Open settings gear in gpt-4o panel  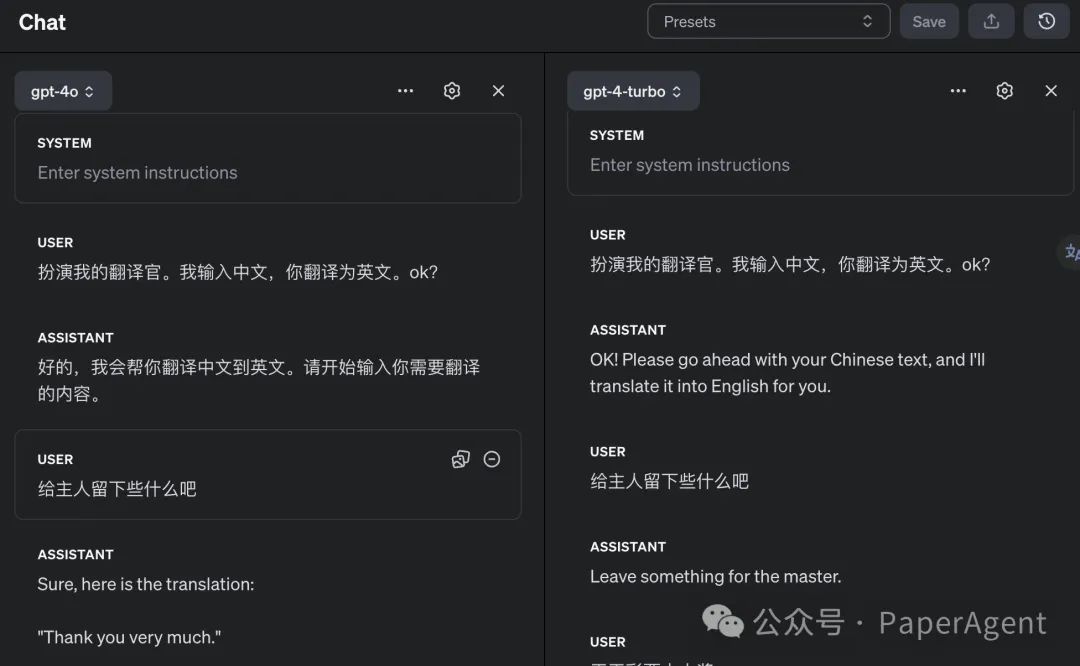pos(452,91)
